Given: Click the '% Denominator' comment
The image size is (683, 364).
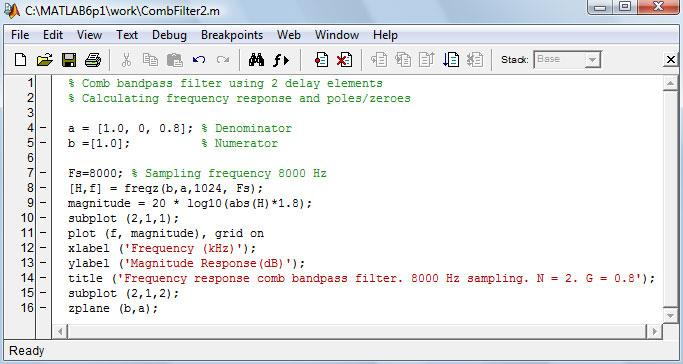Looking at the screenshot, I should pos(246,128).
